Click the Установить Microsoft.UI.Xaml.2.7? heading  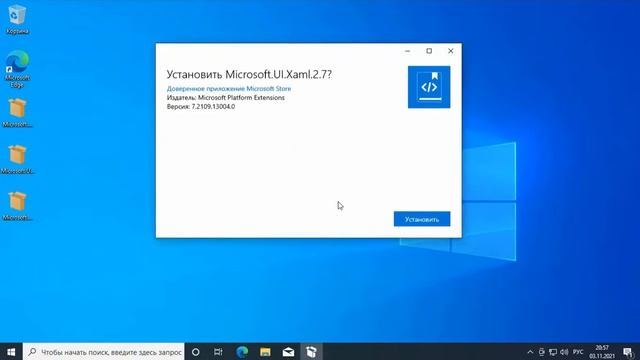[x=249, y=74]
